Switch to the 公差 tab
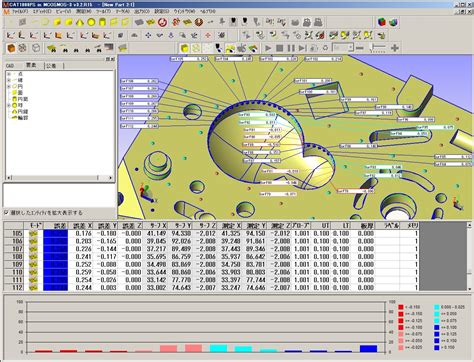Screen dimensions: 474x362 point(51,66)
